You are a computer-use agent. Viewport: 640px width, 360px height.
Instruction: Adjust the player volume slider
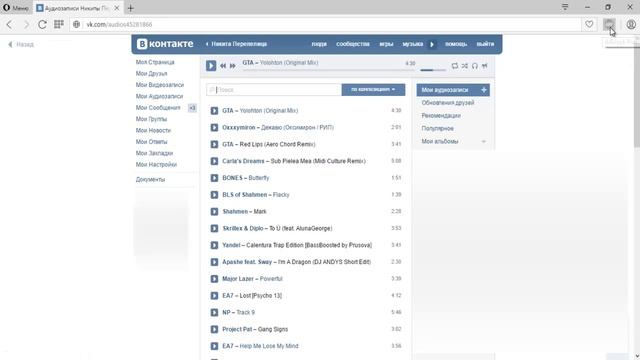click(x=433, y=70)
